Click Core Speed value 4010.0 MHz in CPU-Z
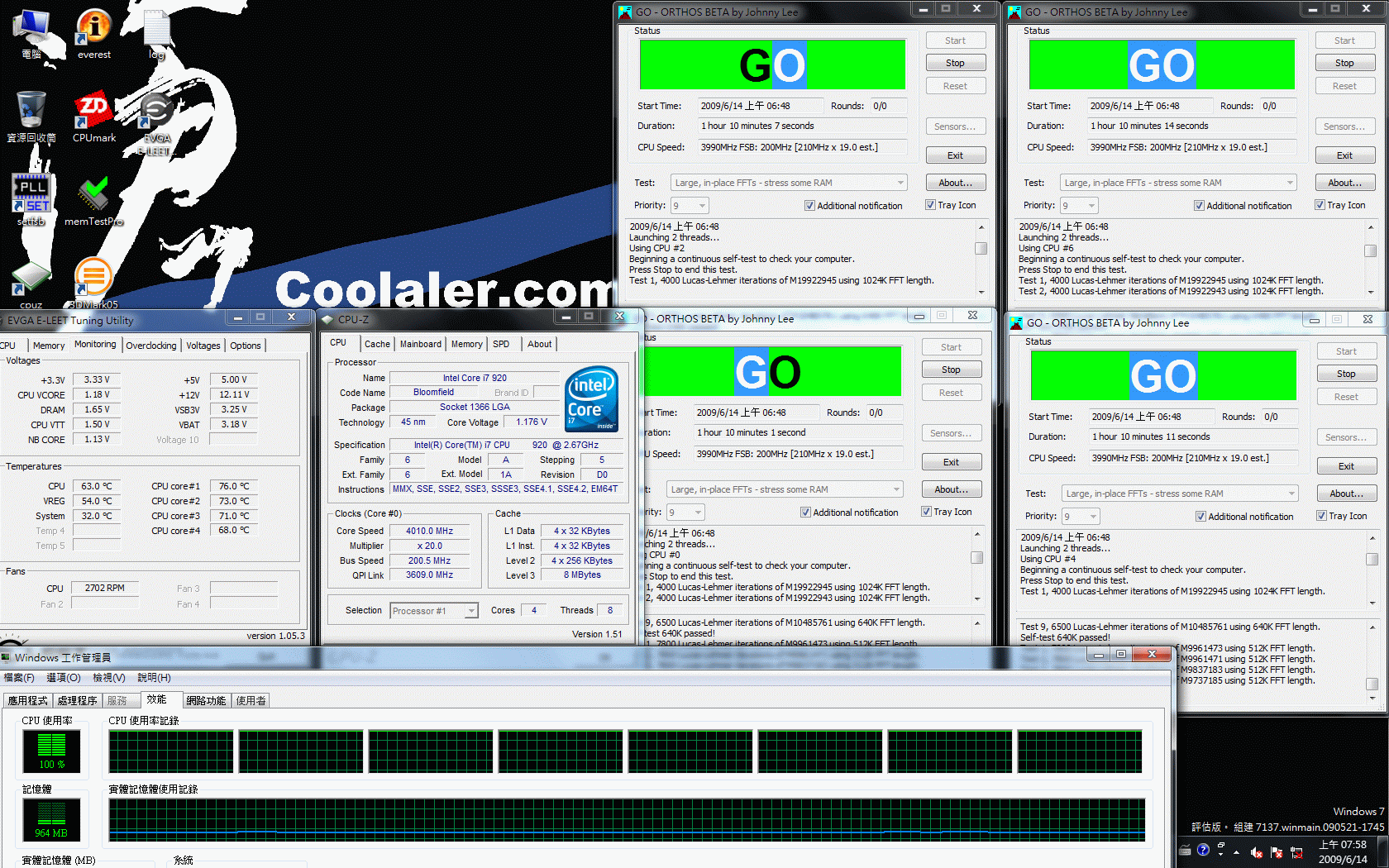Image resolution: width=1389 pixels, height=868 pixels. point(429,531)
